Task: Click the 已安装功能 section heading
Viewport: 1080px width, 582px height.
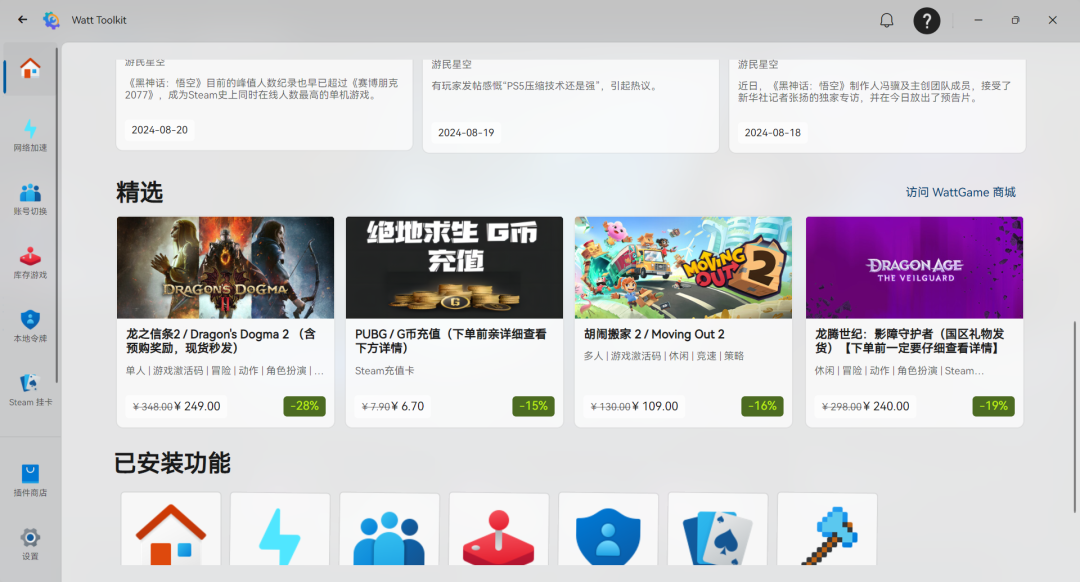Action: coord(172,463)
